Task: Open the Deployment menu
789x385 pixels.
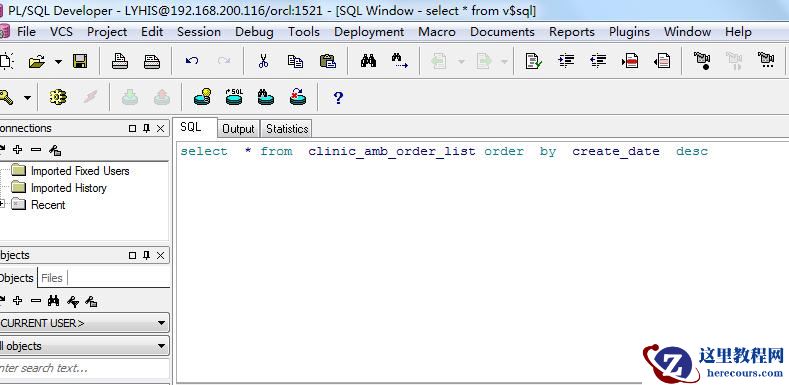Action: [x=369, y=32]
